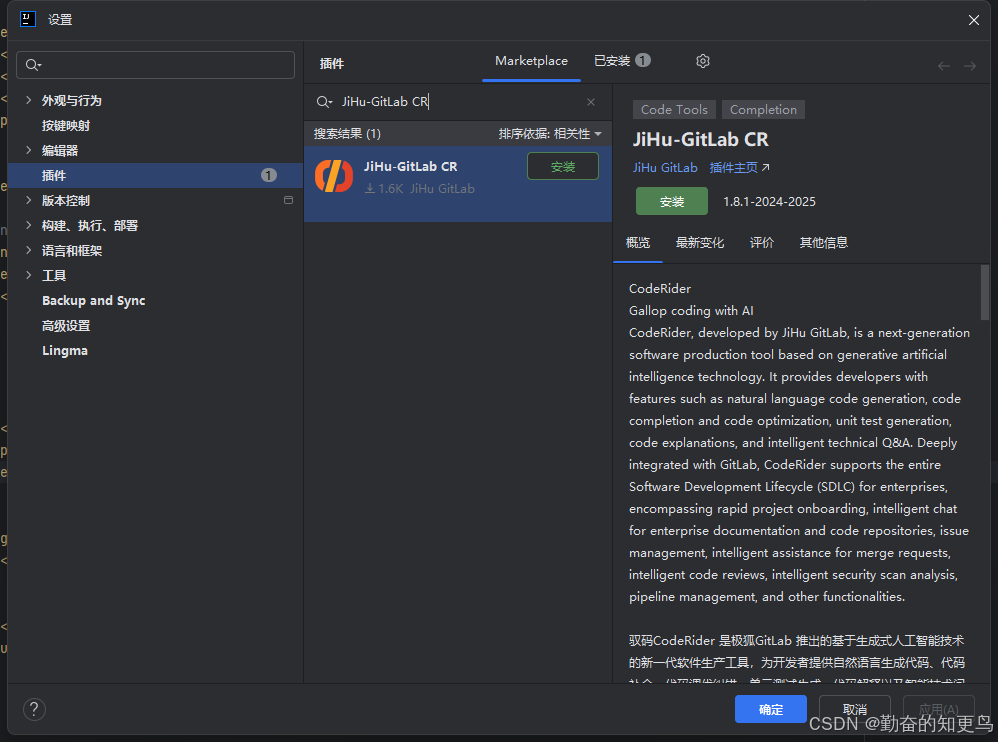Expand the 工具 tree node
This screenshot has width=998, height=742.
[28, 275]
